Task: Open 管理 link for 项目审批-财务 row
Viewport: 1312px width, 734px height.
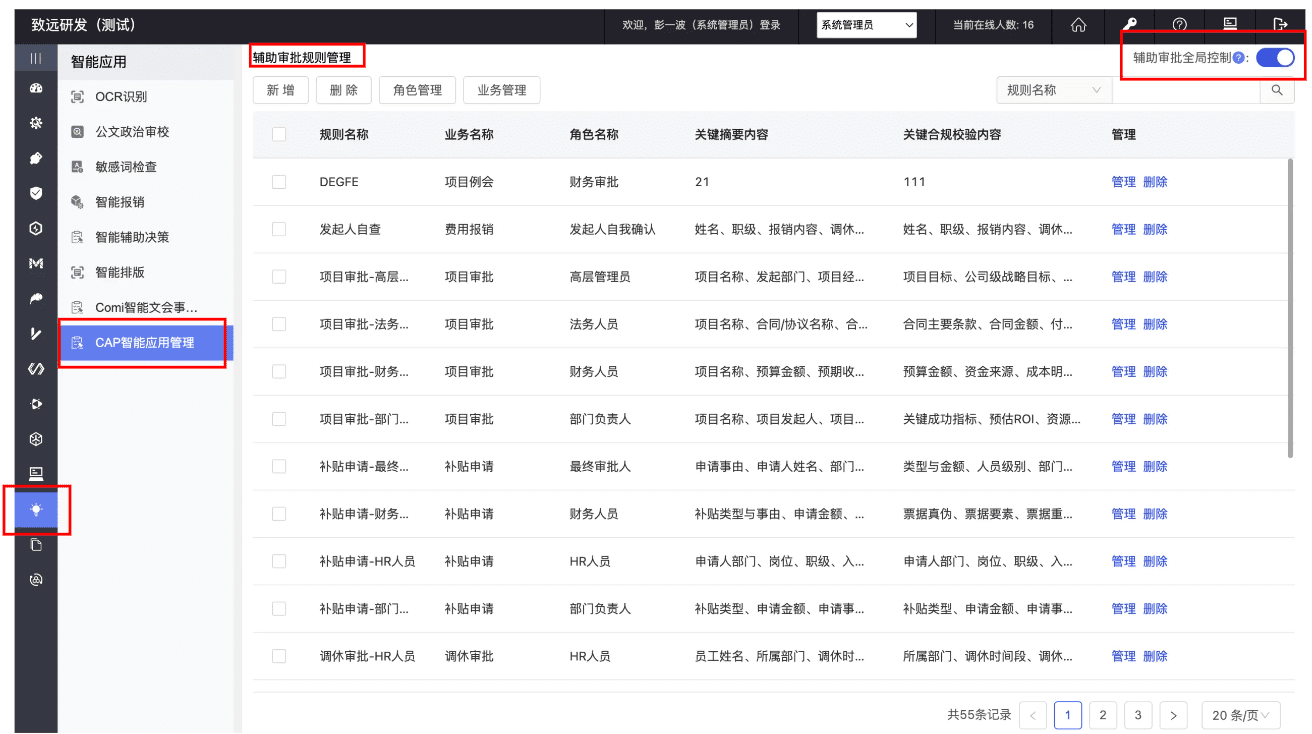Action: click(x=1123, y=372)
